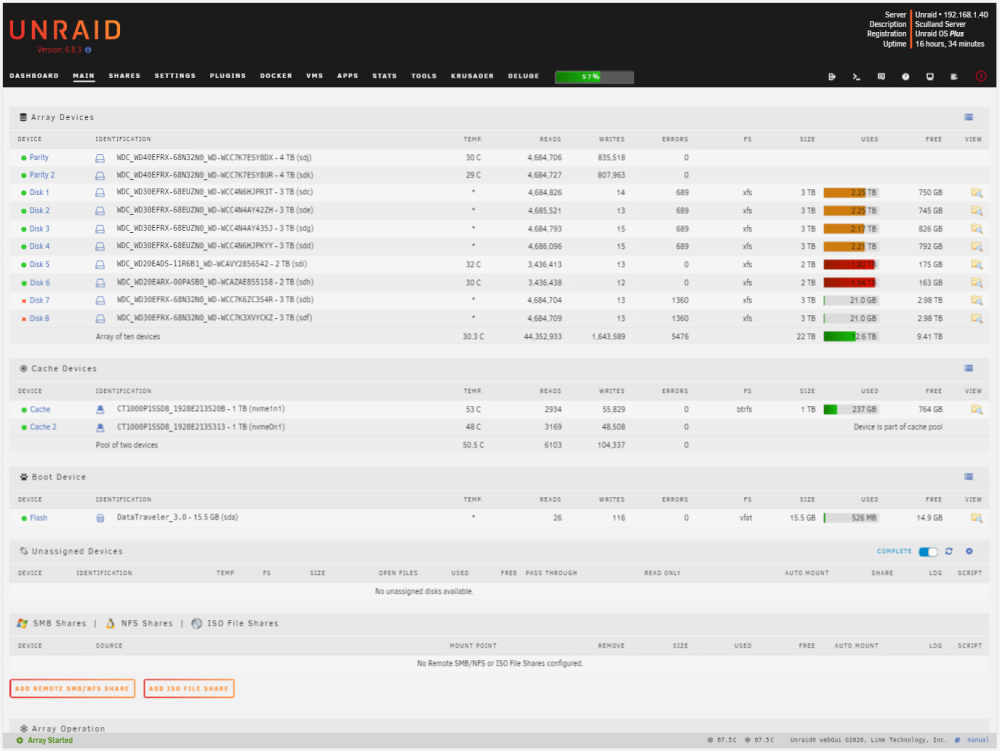Open the feedback icon in top bar
The width and height of the screenshot is (1000, 751).
(881, 77)
